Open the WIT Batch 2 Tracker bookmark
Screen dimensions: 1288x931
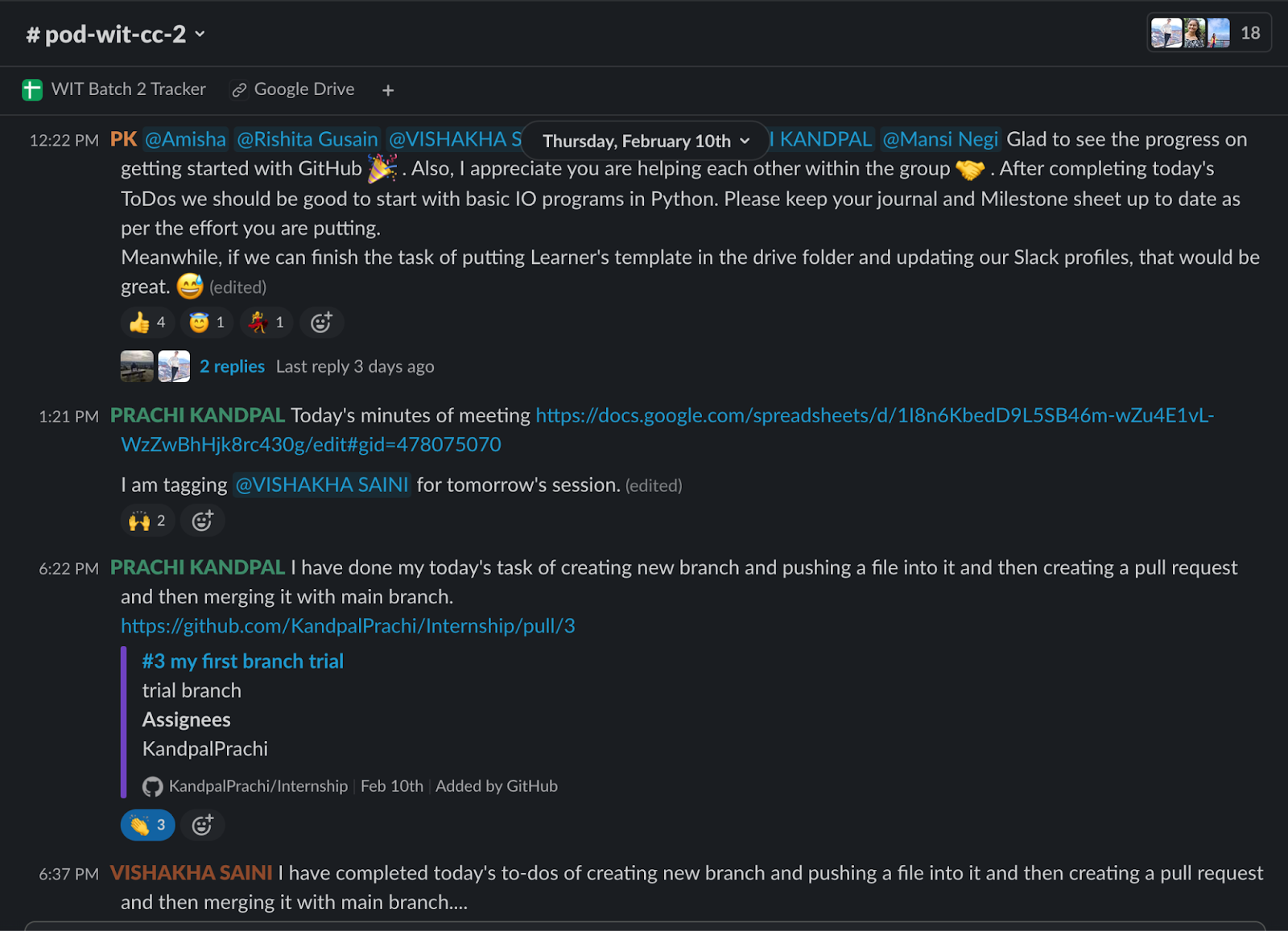coord(128,89)
